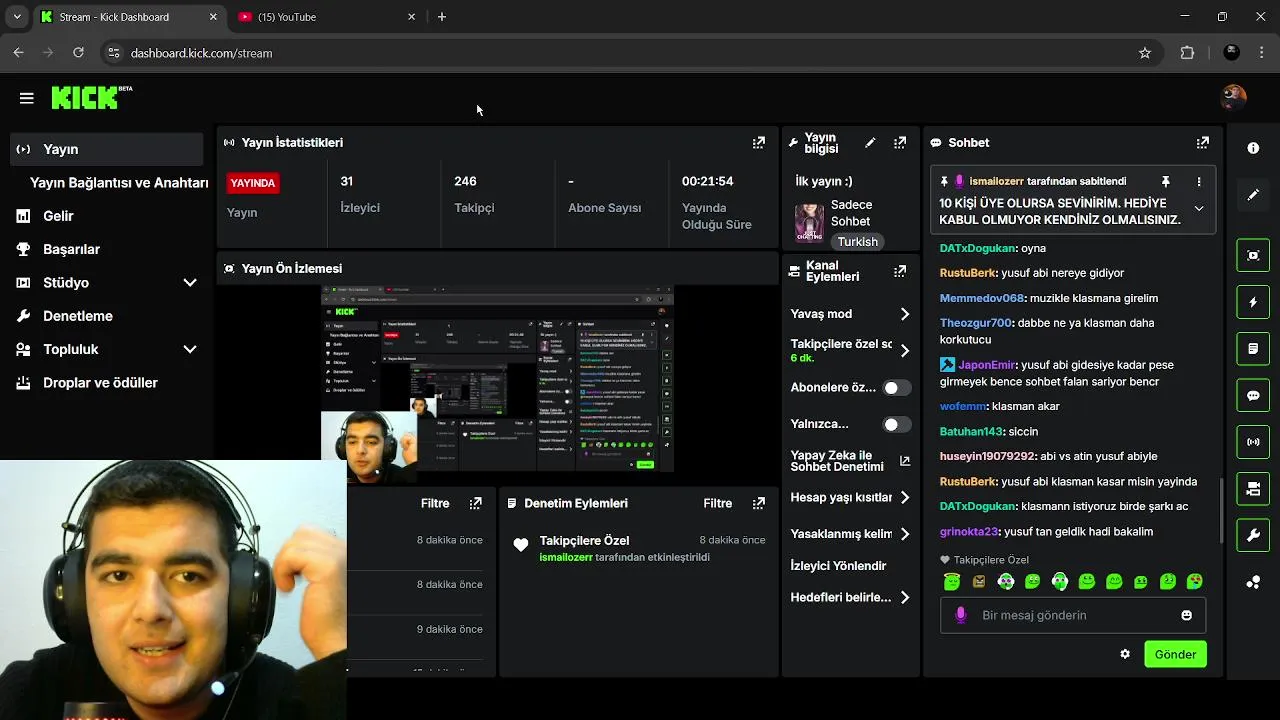Click the Turkish language tag

857,242
